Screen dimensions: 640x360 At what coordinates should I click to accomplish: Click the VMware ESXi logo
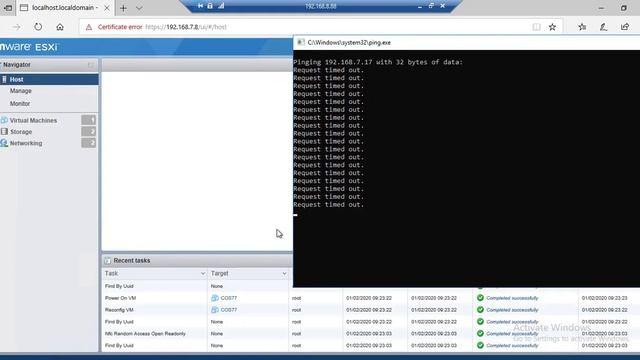29,47
